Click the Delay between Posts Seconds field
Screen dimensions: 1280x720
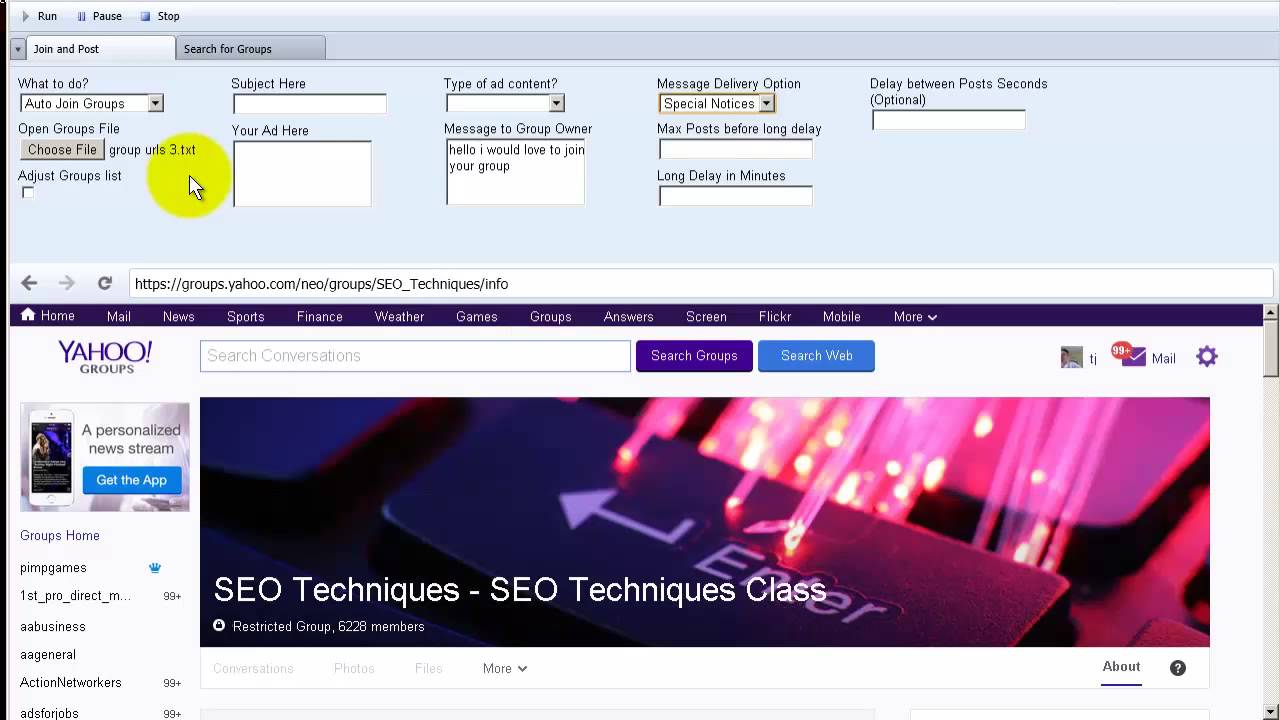[x=948, y=120]
